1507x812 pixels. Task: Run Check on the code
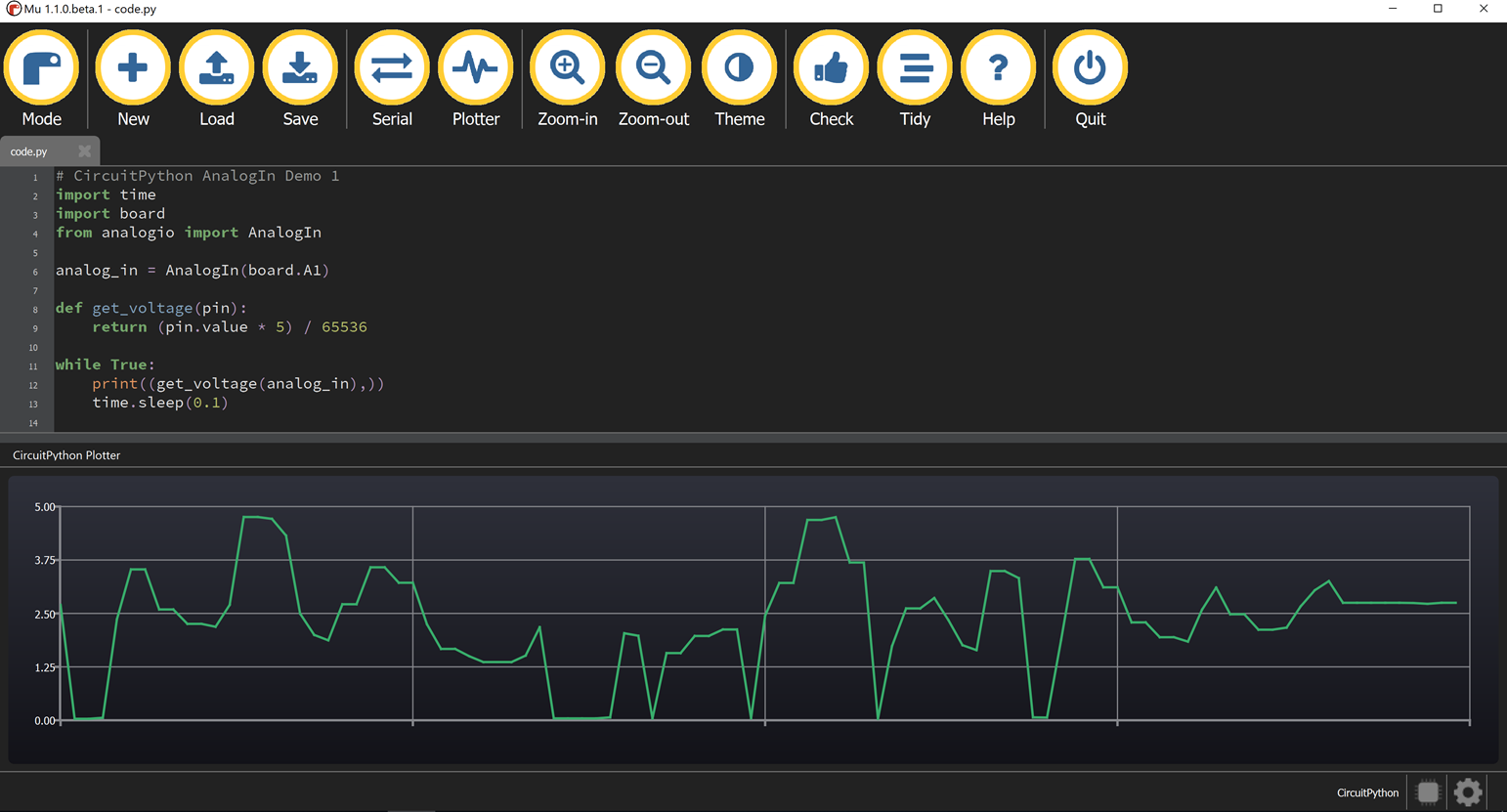[831, 68]
